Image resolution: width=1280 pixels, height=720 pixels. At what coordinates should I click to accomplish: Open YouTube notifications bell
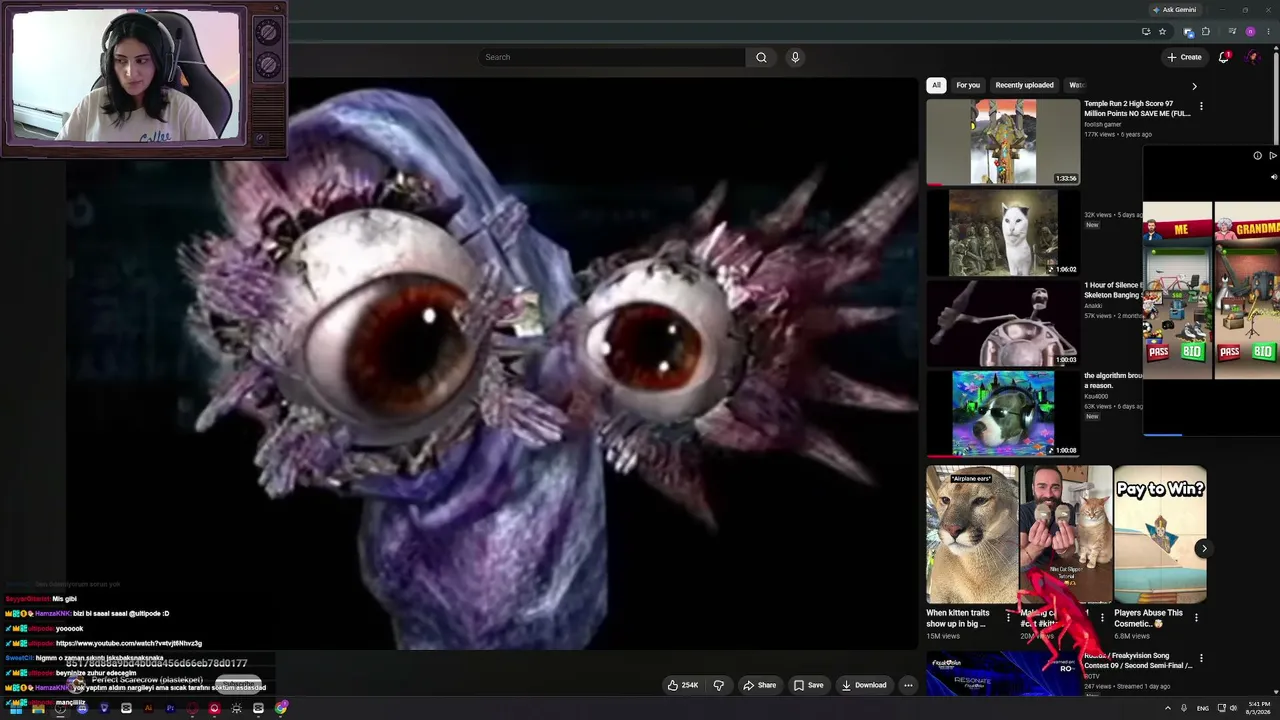click(1224, 57)
